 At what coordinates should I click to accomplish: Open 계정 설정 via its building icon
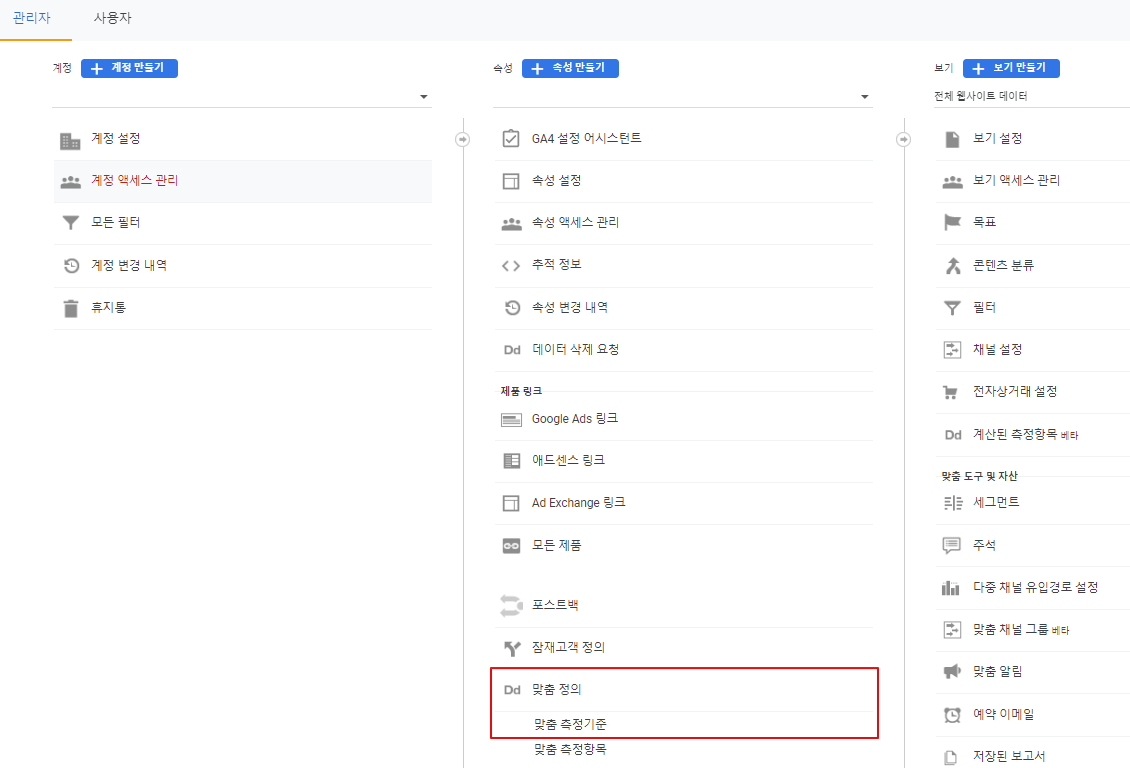coord(70,139)
